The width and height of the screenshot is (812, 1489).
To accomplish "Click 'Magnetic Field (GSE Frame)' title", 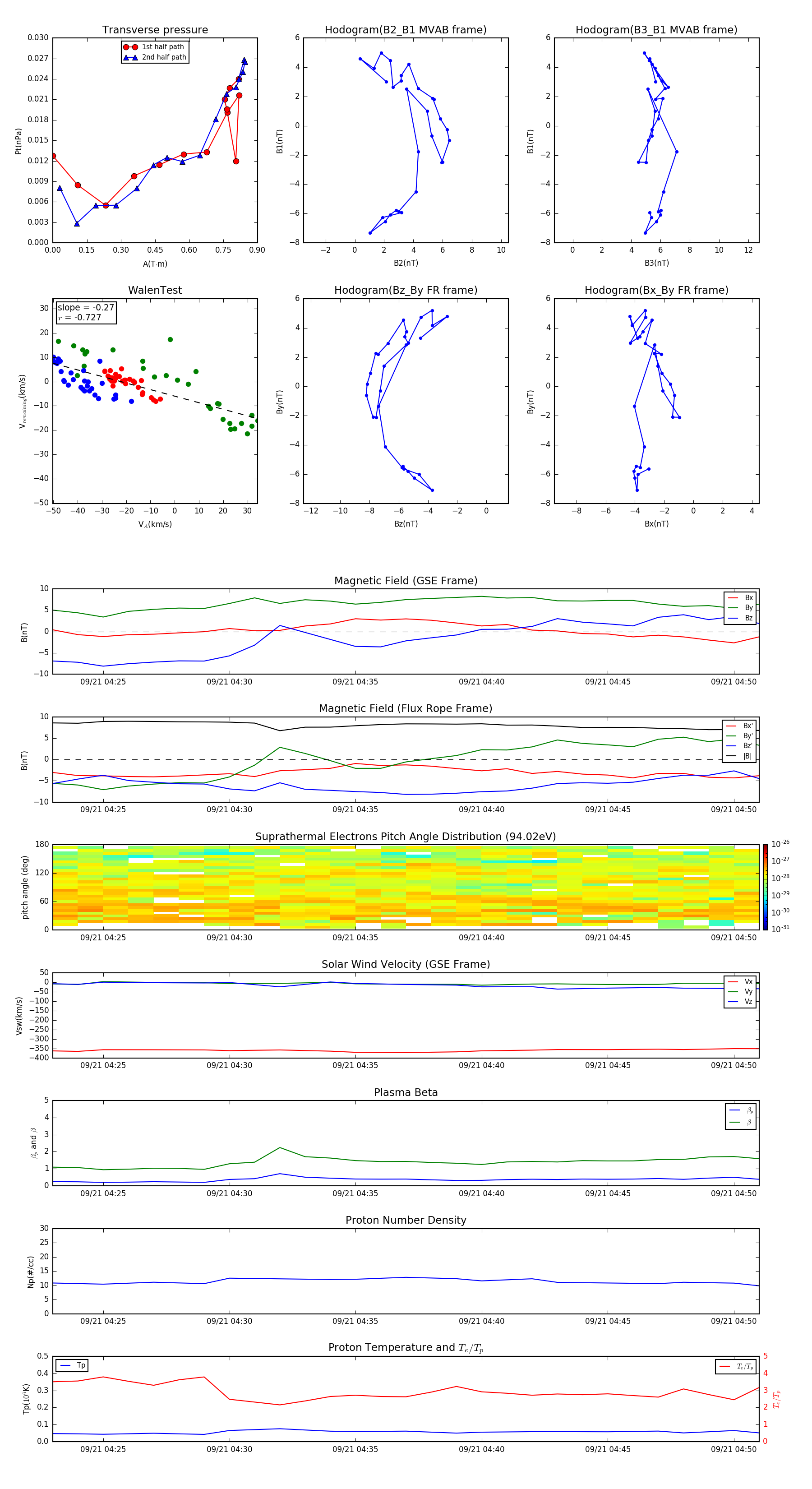I will (x=406, y=581).
